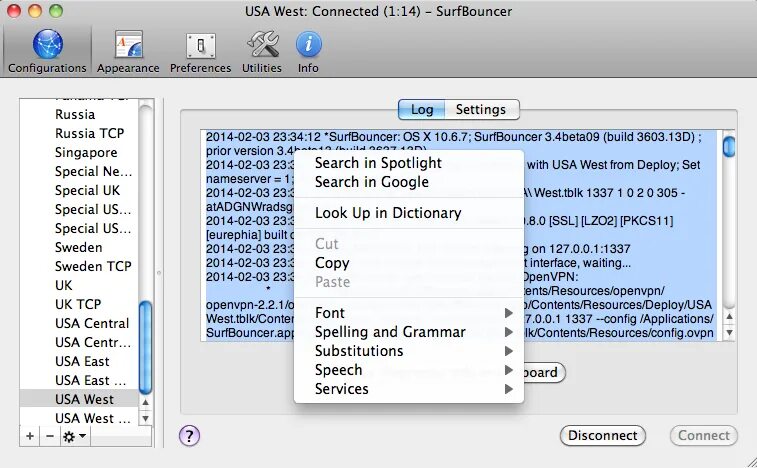Image resolution: width=757 pixels, height=468 pixels.
Task: Expand the Font submenu
Action: (408, 313)
